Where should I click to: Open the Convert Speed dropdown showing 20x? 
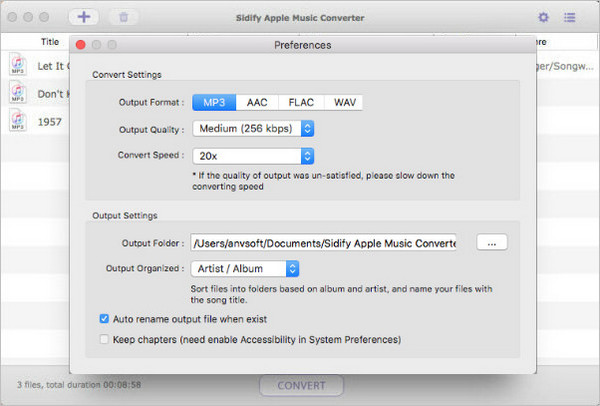253,156
